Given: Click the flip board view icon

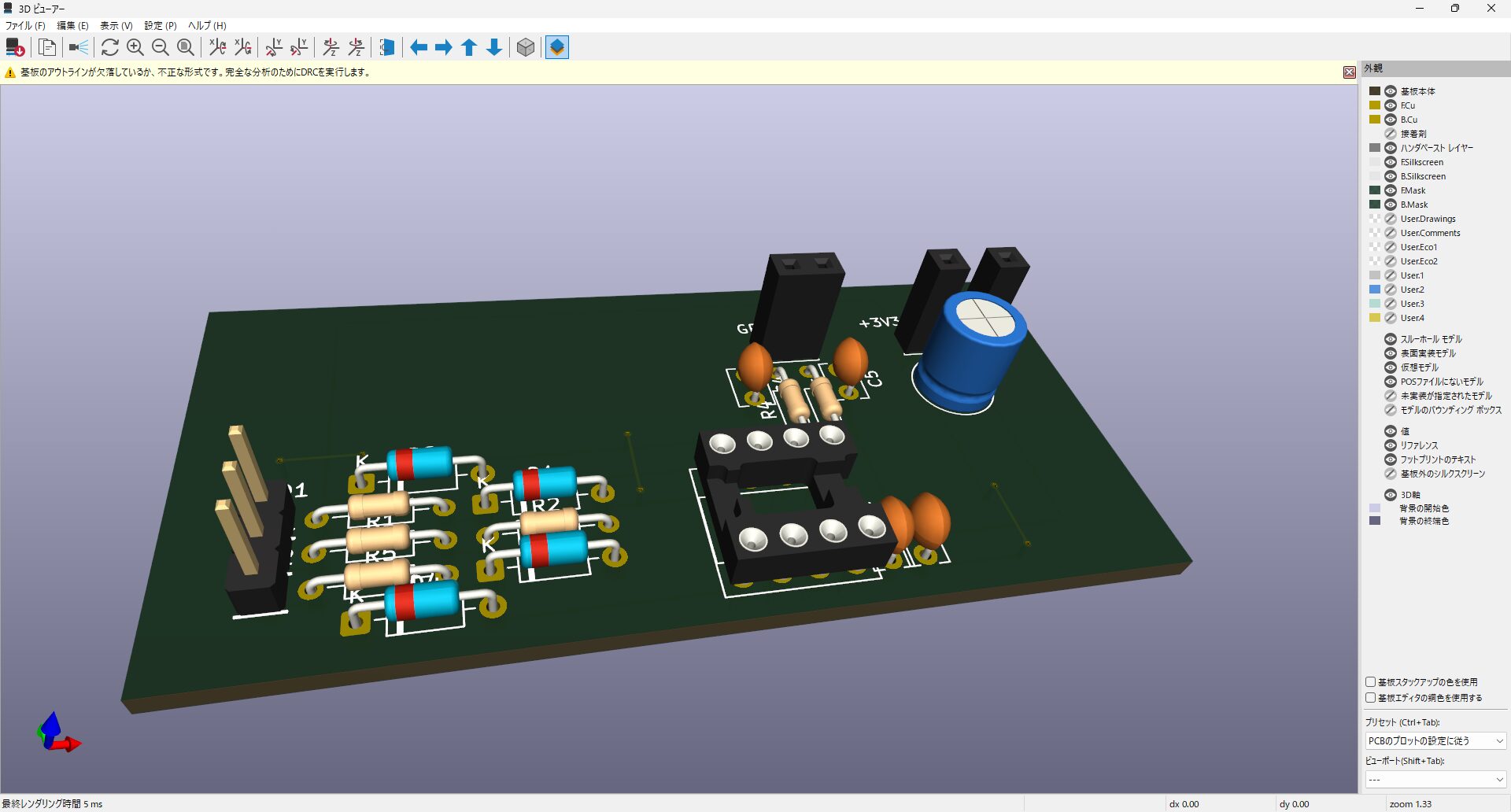Looking at the screenshot, I should click(x=386, y=47).
